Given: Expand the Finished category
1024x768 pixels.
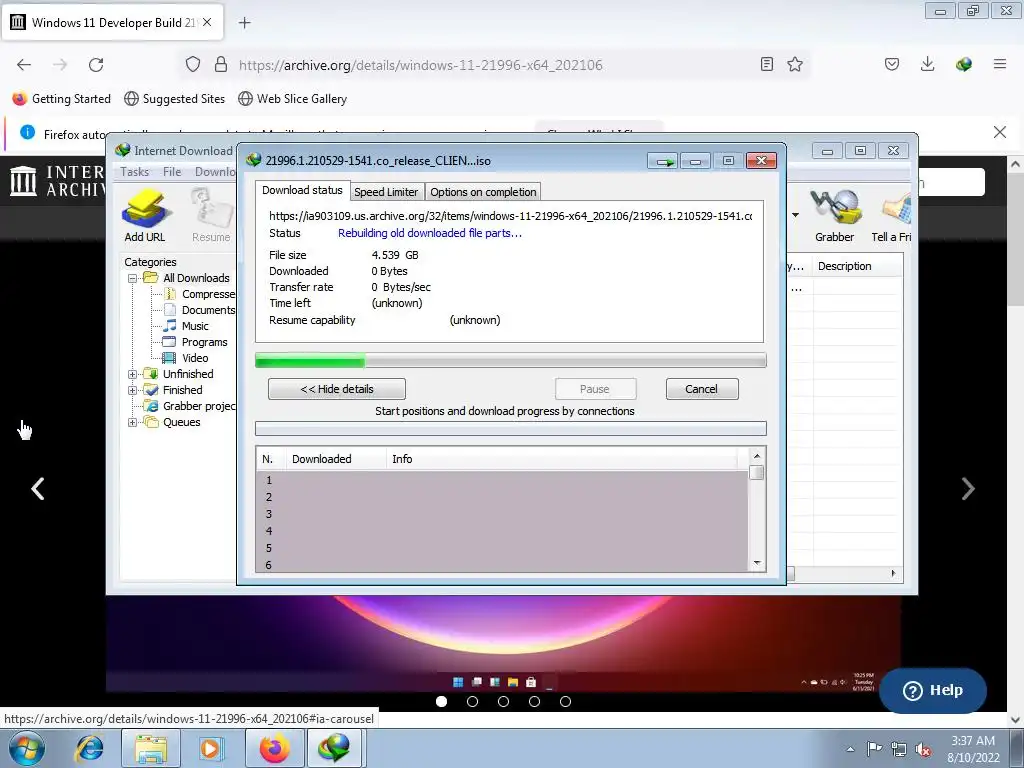Looking at the screenshot, I should (x=133, y=391).
